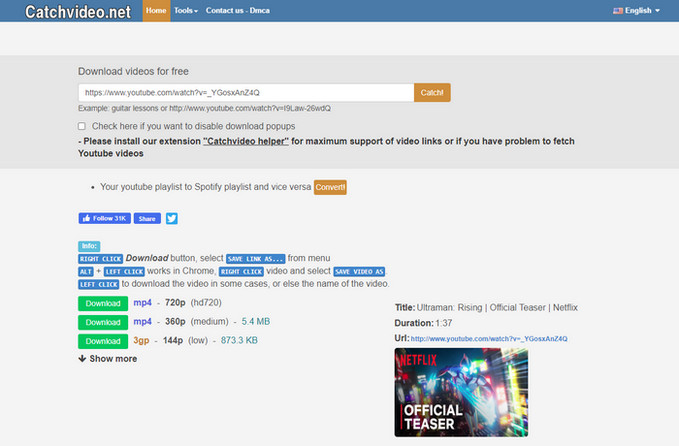
Task: Click the US flag language icon
Action: coord(618,11)
